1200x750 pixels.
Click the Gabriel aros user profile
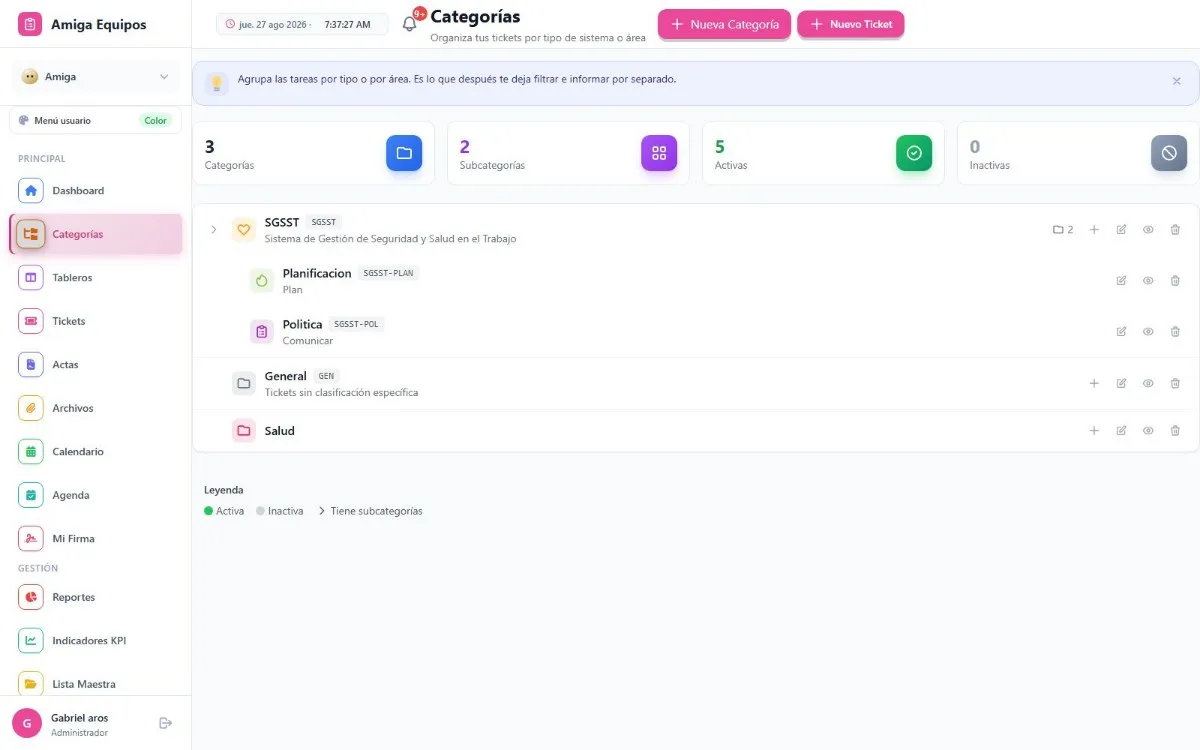click(x=80, y=724)
